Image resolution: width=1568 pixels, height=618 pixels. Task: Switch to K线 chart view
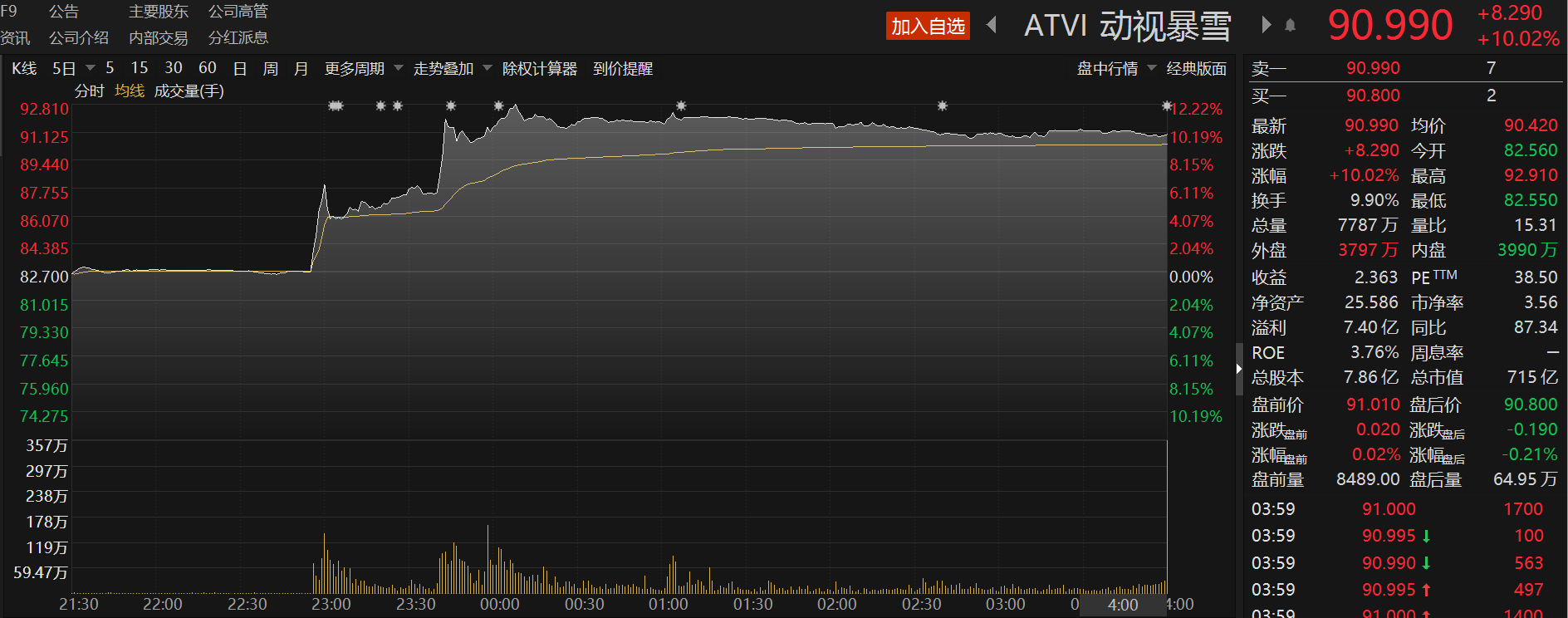pos(24,68)
